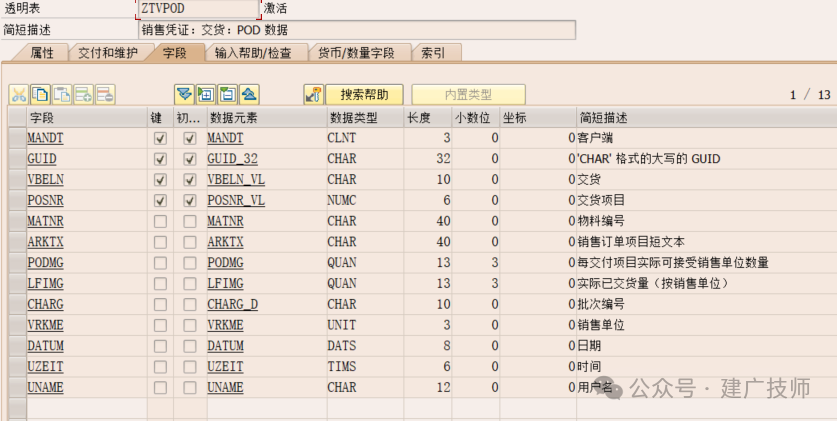Select the row selector for UNAME
This screenshot has width=837, height=421.
click(x=17, y=388)
